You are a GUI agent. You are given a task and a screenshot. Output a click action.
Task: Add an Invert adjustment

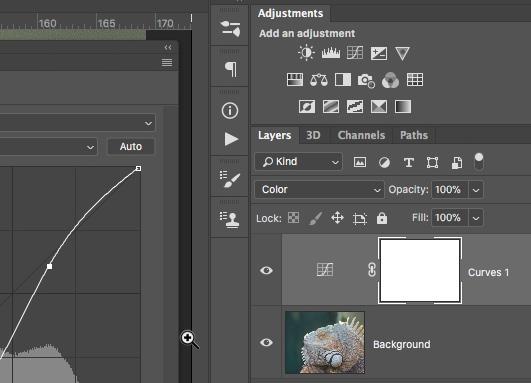click(307, 107)
